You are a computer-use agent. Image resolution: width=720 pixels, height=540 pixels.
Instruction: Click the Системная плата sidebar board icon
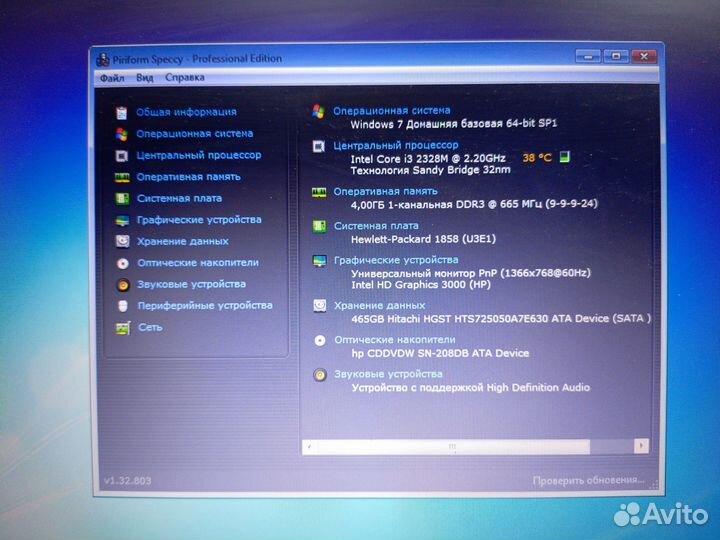click(122, 199)
